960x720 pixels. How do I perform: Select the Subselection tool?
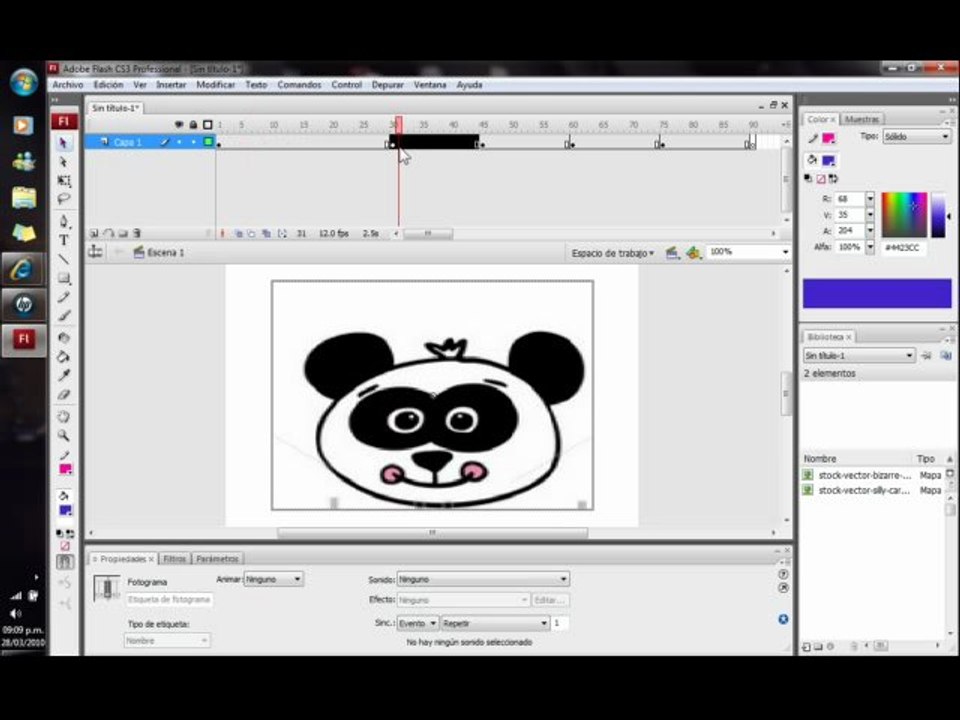(x=63, y=162)
